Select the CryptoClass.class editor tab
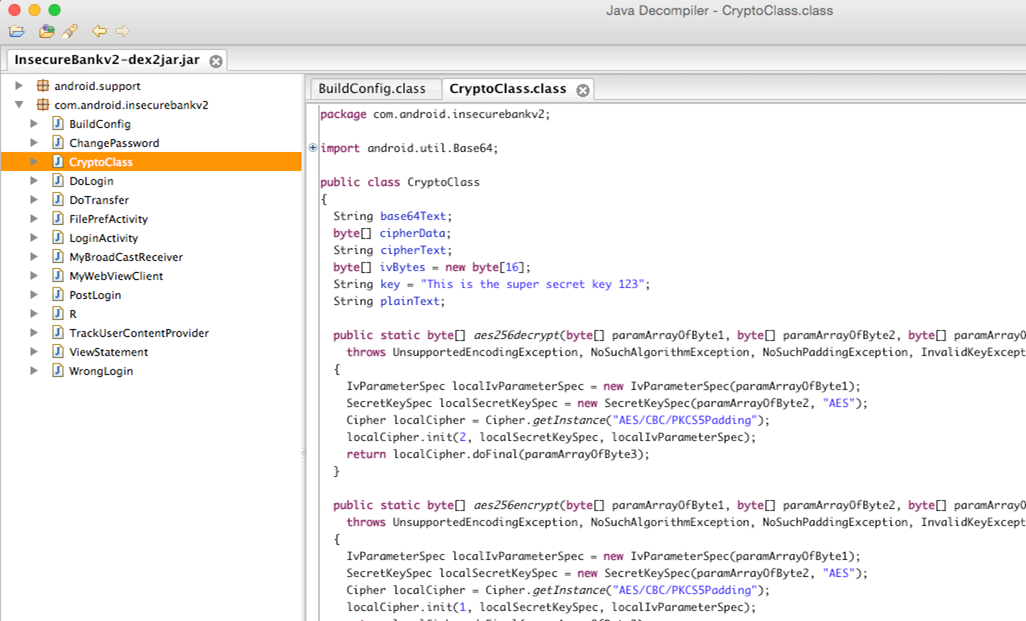The image size is (1026, 621). [507, 89]
